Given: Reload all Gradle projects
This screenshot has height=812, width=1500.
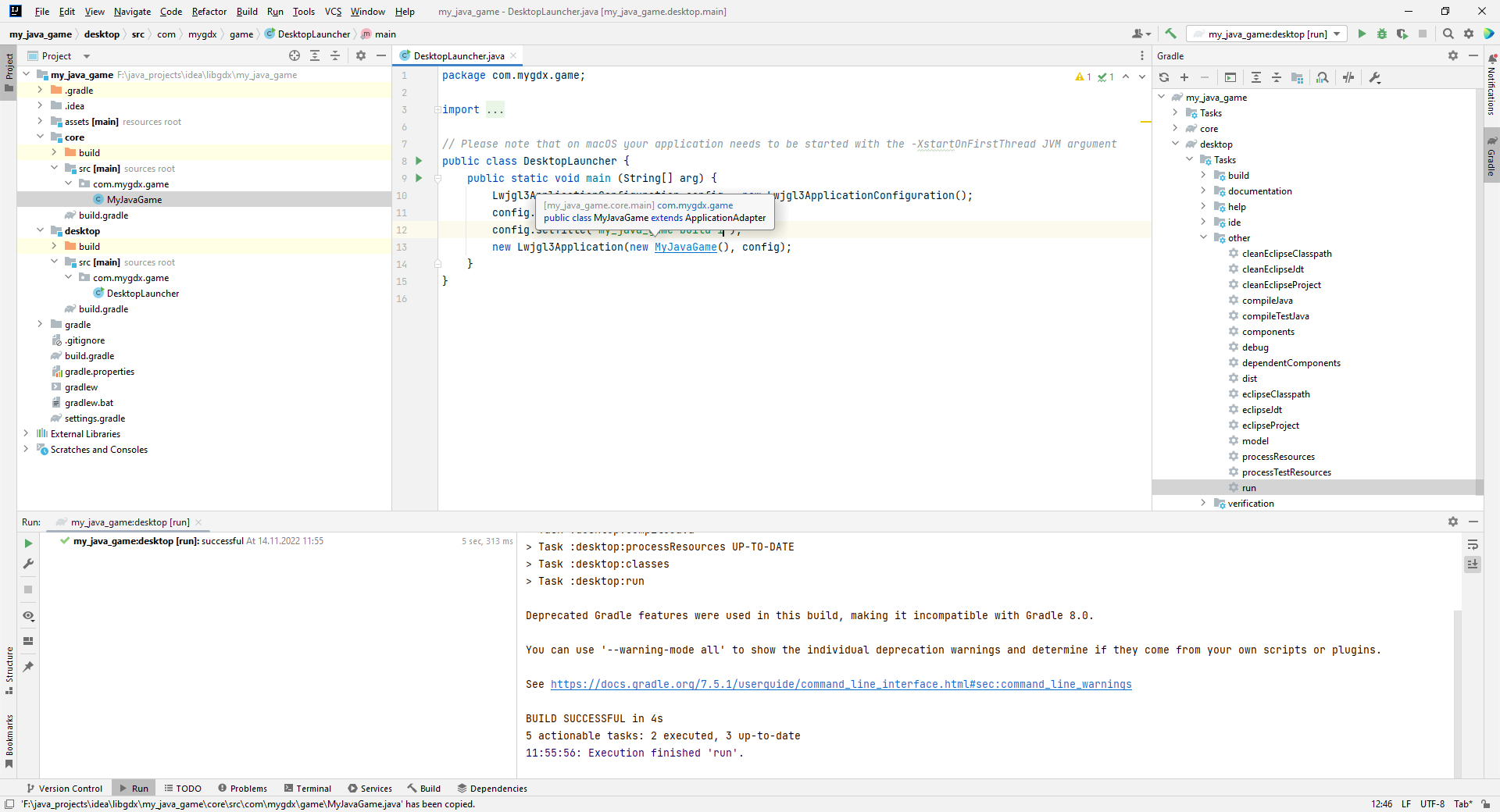Looking at the screenshot, I should 1164,77.
